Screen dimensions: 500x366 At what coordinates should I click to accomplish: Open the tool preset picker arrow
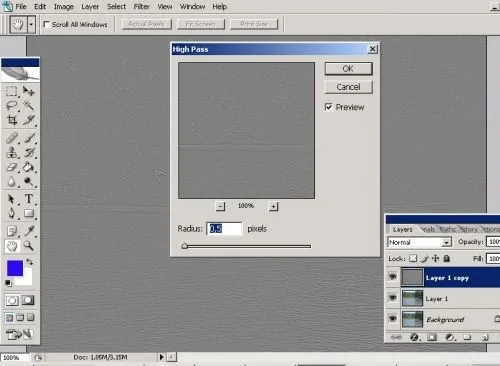(31, 25)
